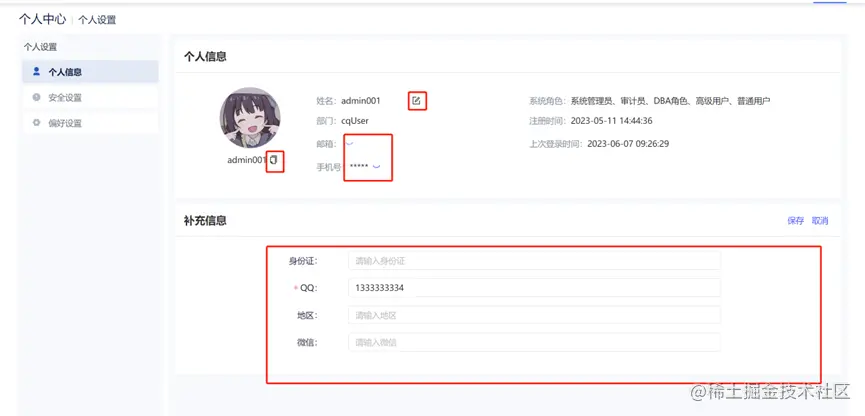Viewport: 865px width, 416px height.
Task: Click the 补充信息 section heading
Action: tap(205, 221)
